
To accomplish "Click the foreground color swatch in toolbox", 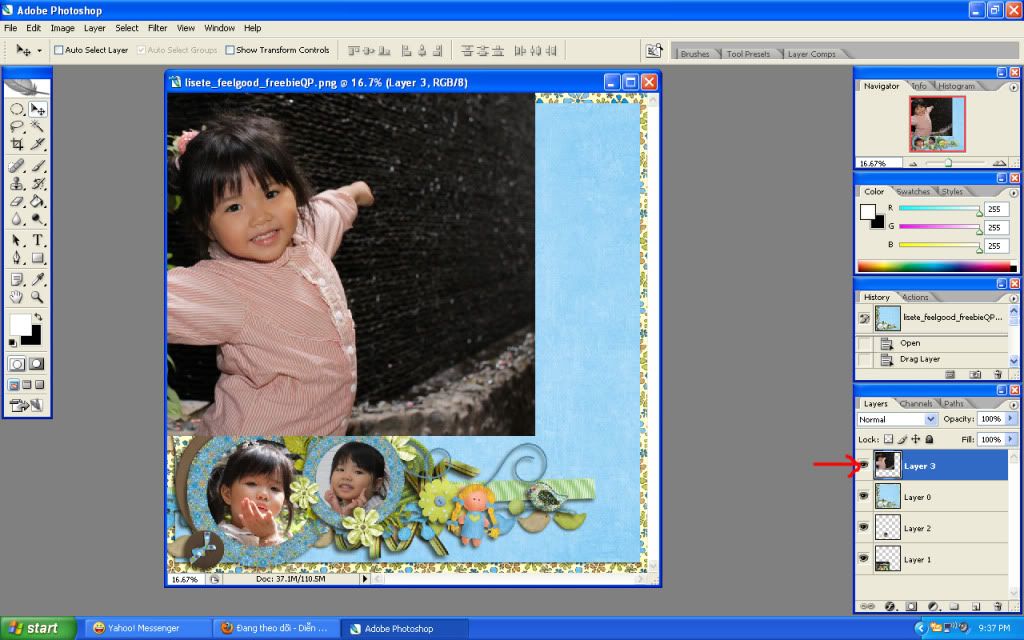I will point(19,324).
